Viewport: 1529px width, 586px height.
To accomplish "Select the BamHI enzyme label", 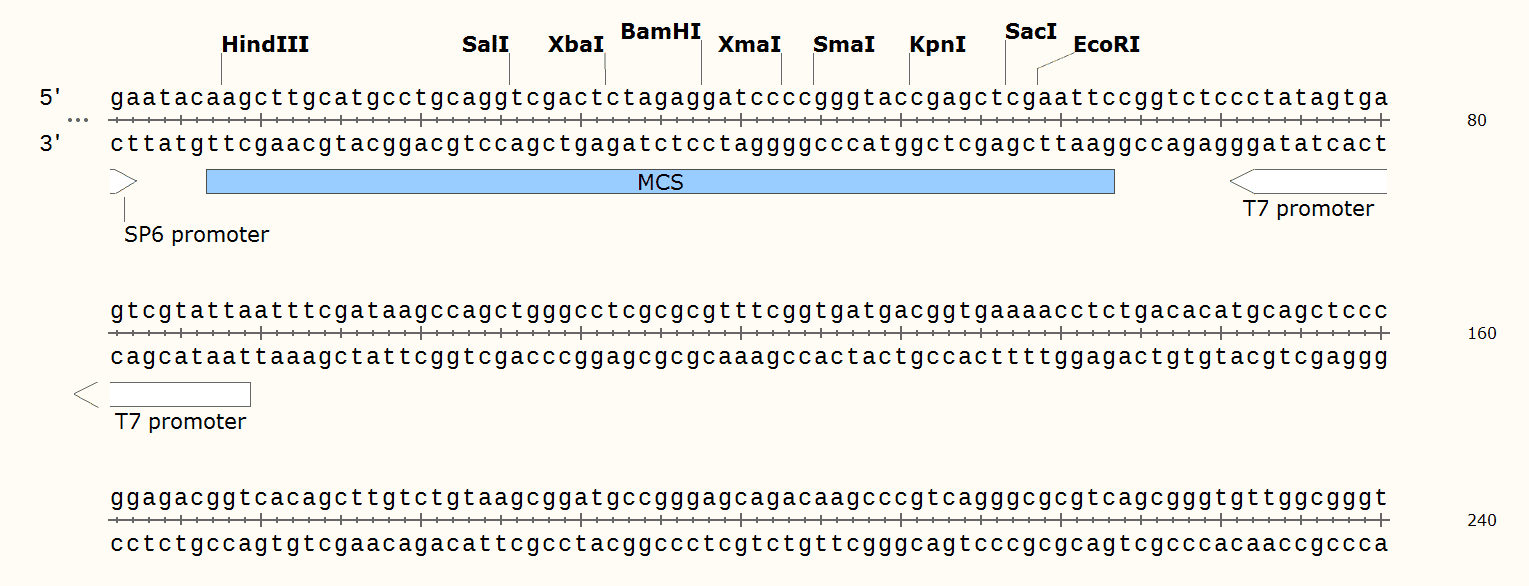I will click(x=661, y=31).
